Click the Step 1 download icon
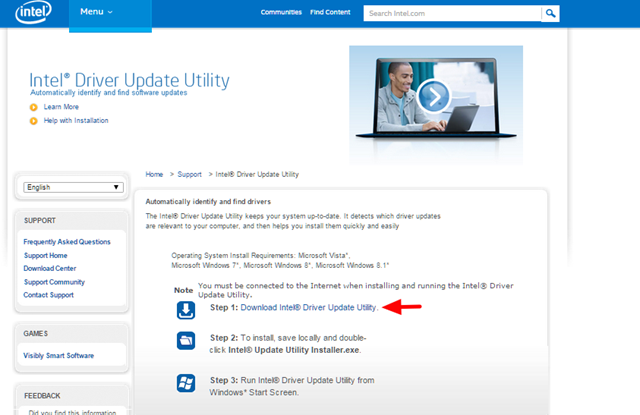The width and height of the screenshot is (640, 415). pos(186,310)
